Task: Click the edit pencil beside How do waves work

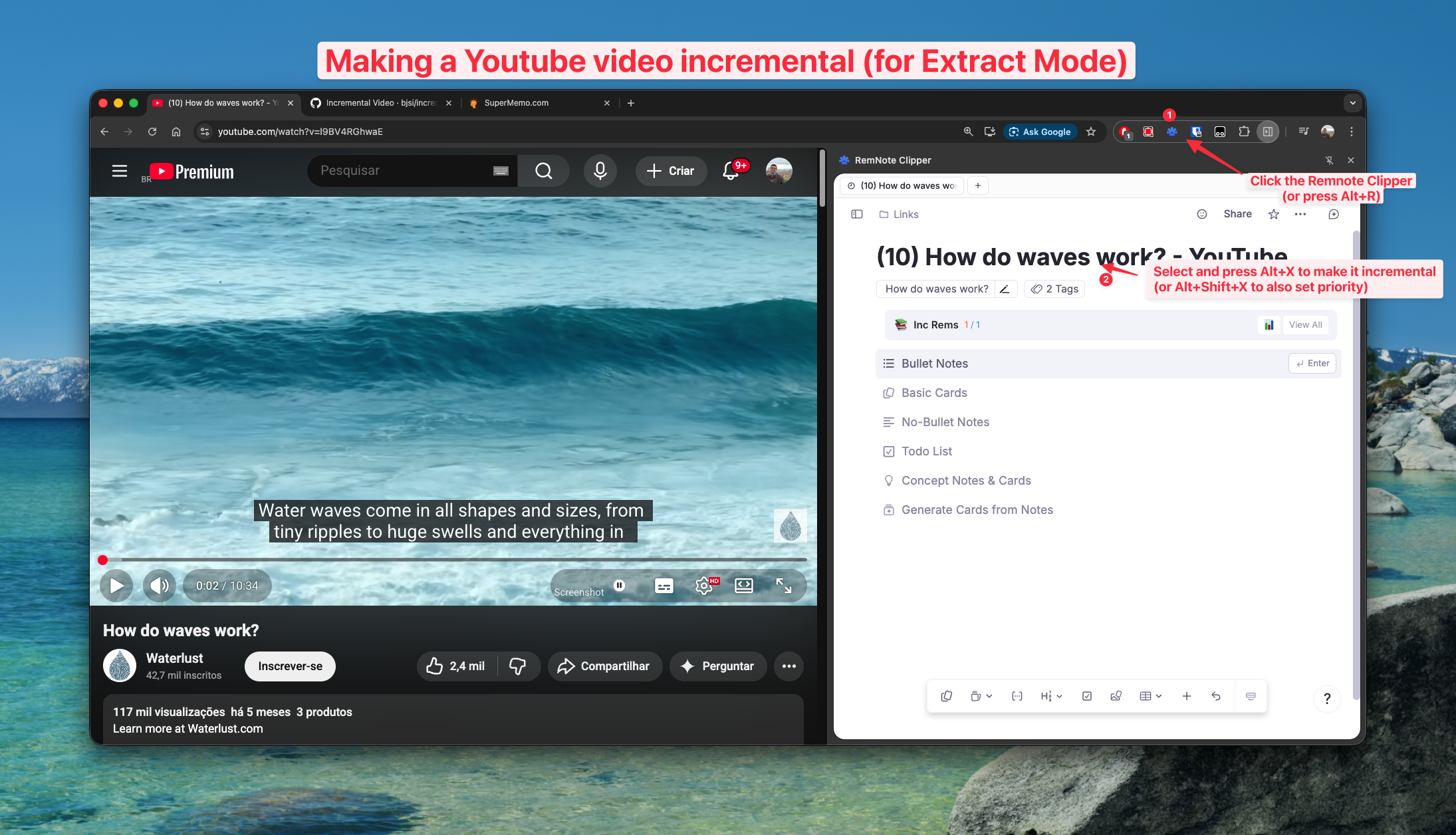Action: click(1005, 289)
